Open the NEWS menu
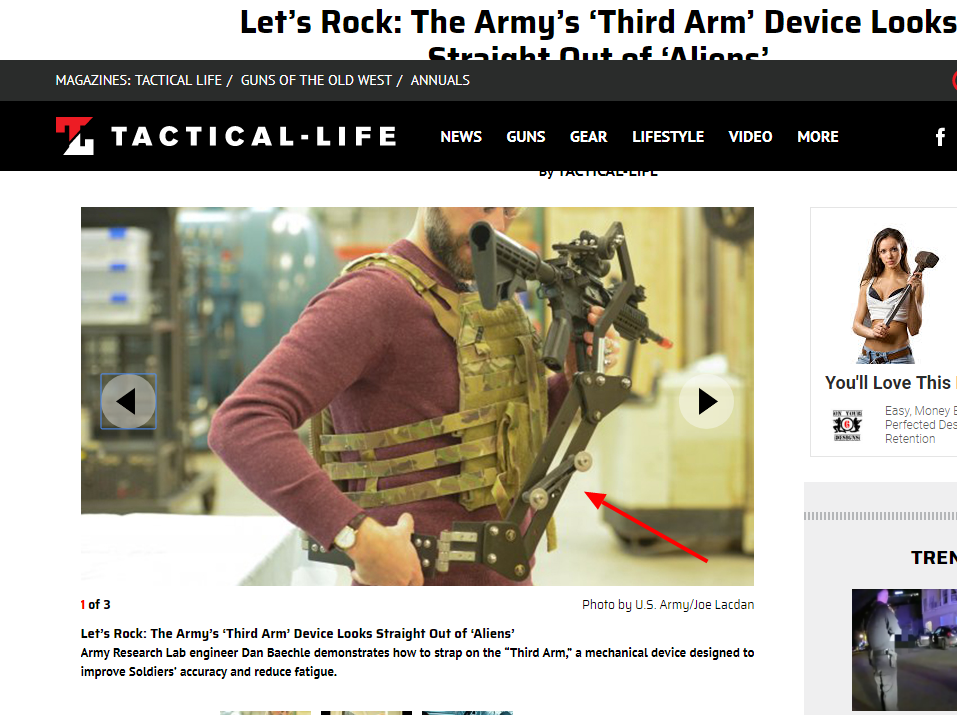The height and width of the screenshot is (715, 957). (461, 137)
